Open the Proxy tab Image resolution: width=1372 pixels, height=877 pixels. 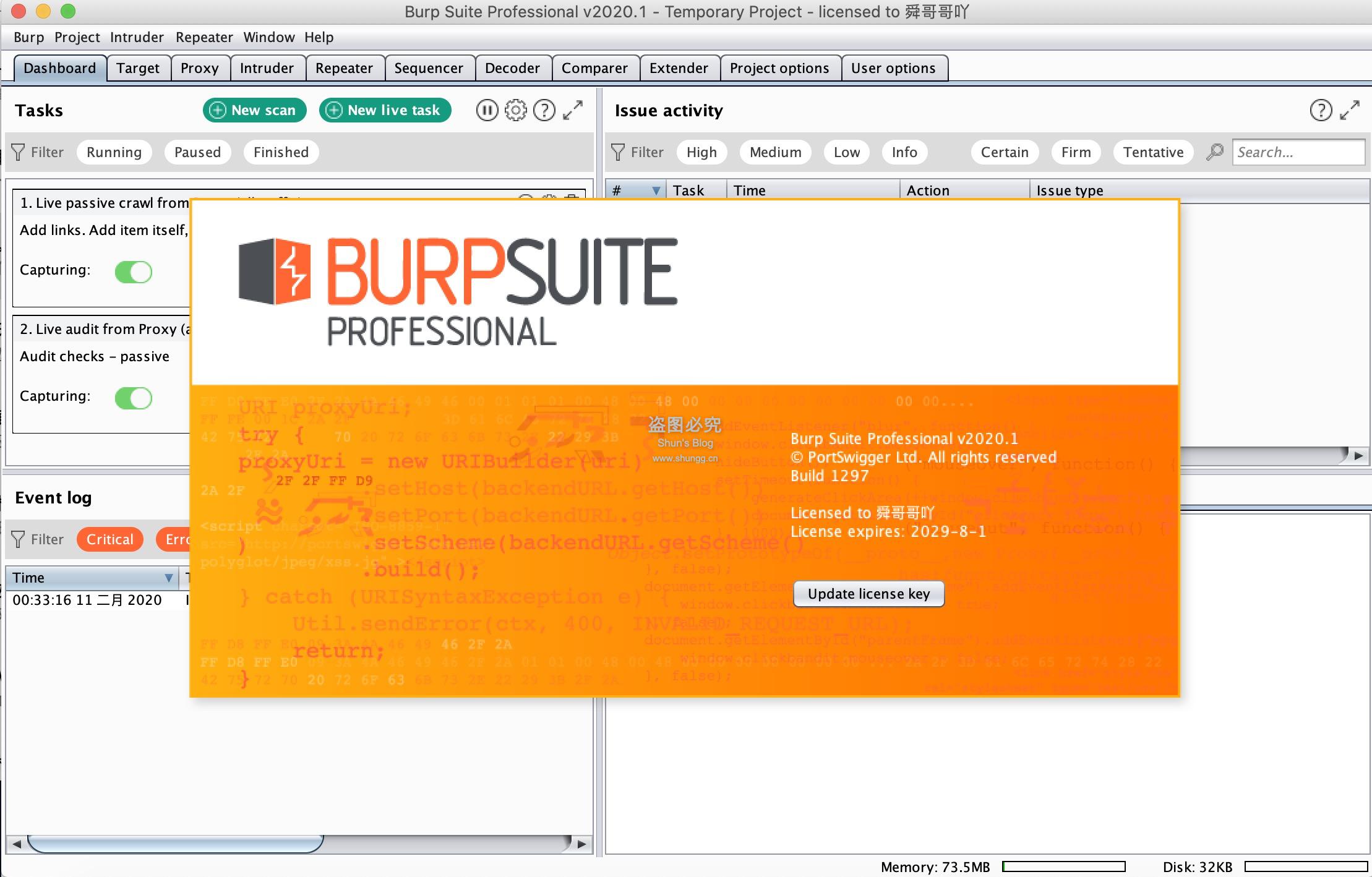199,68
